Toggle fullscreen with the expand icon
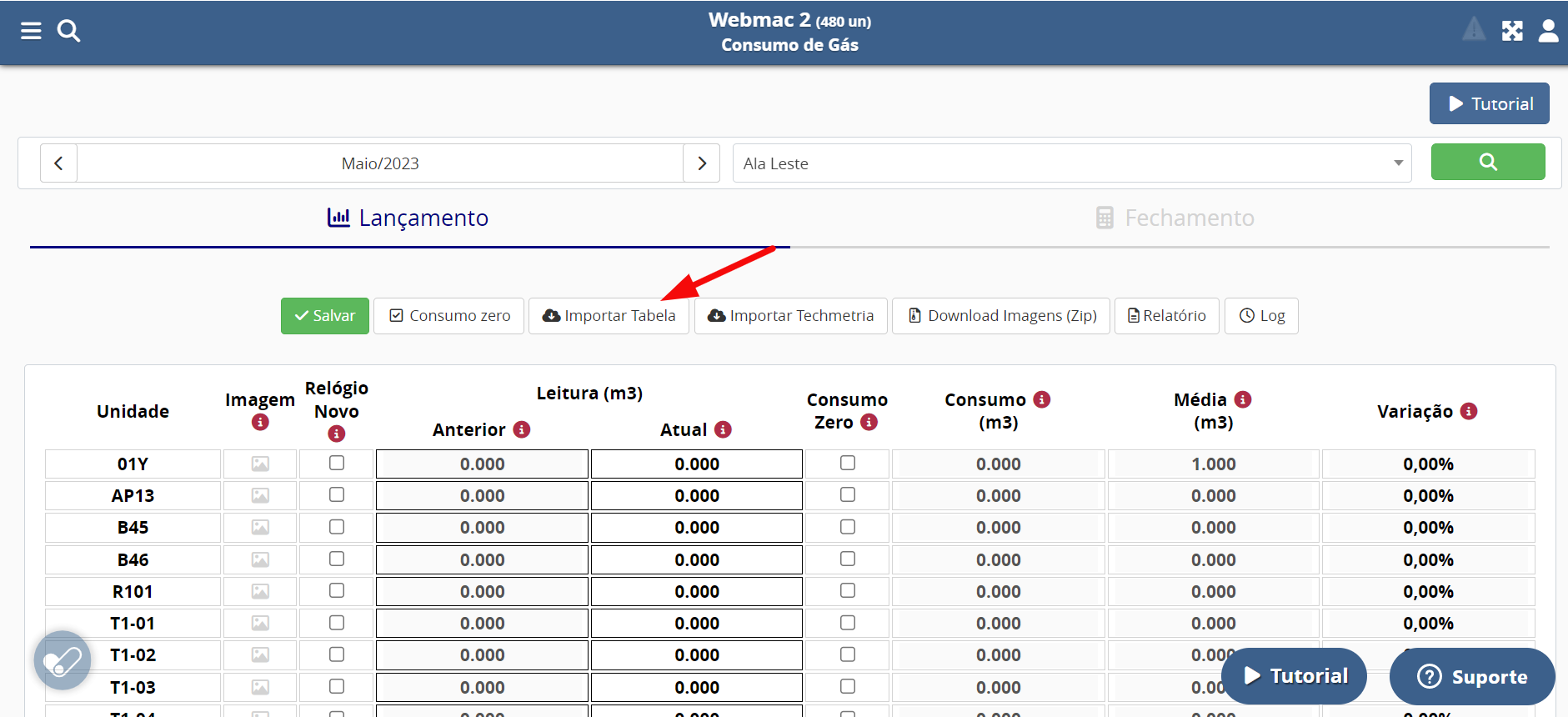 [1512, 31]
